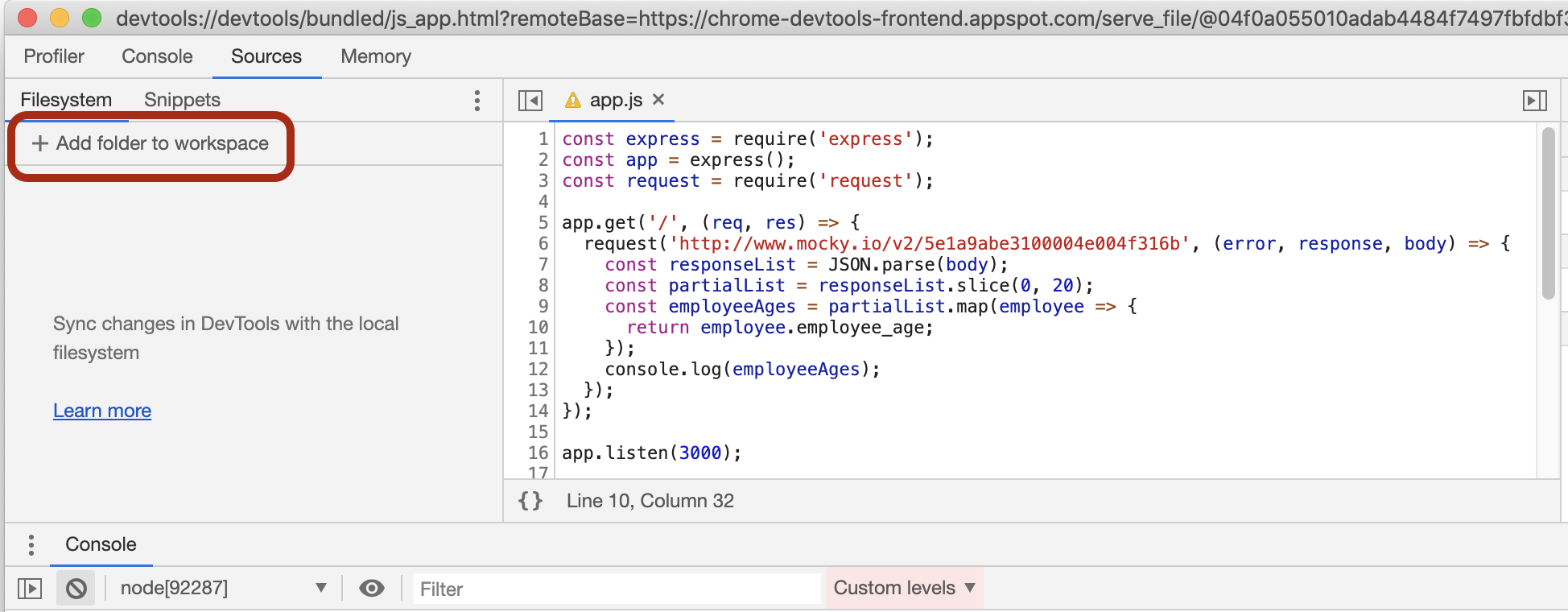Follow the Learn more link
This screenshot has height=612, width=1568.
point(102,411)
